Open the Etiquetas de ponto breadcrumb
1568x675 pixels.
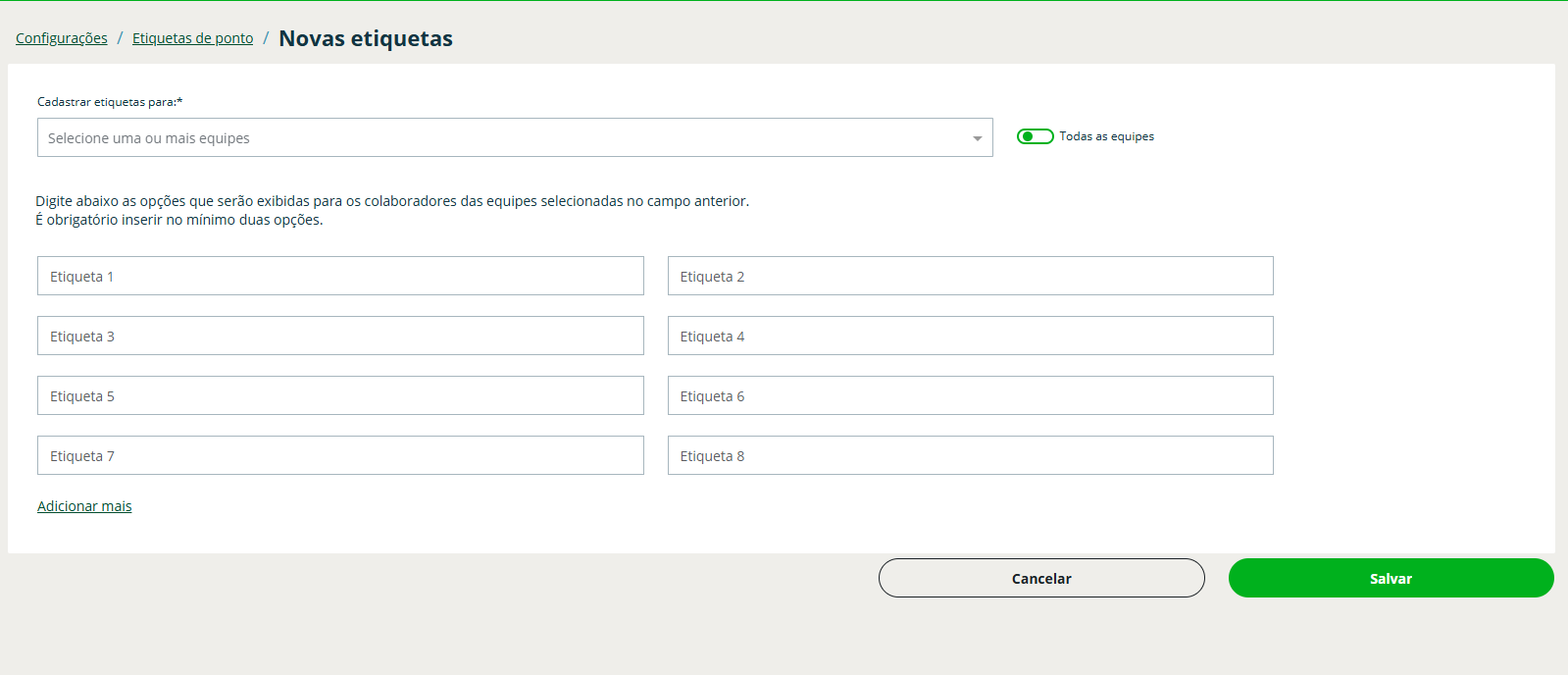pyautogui.click(x=192, y=38)
